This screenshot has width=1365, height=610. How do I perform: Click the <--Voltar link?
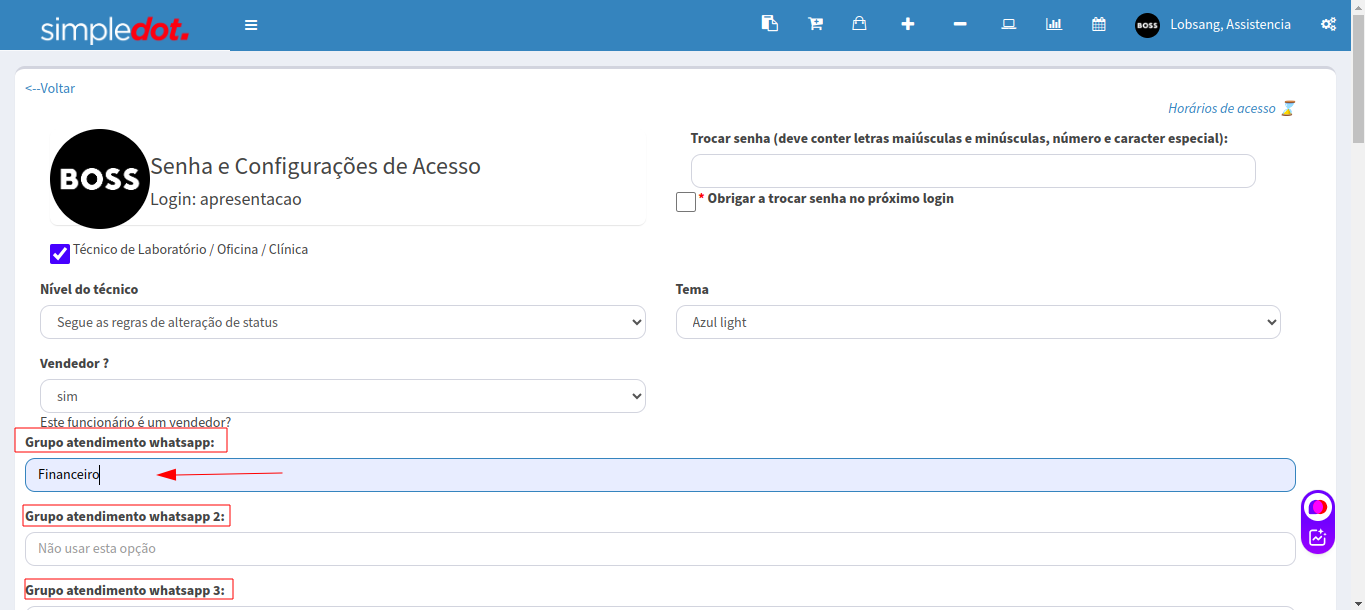[x=50, y=88]
